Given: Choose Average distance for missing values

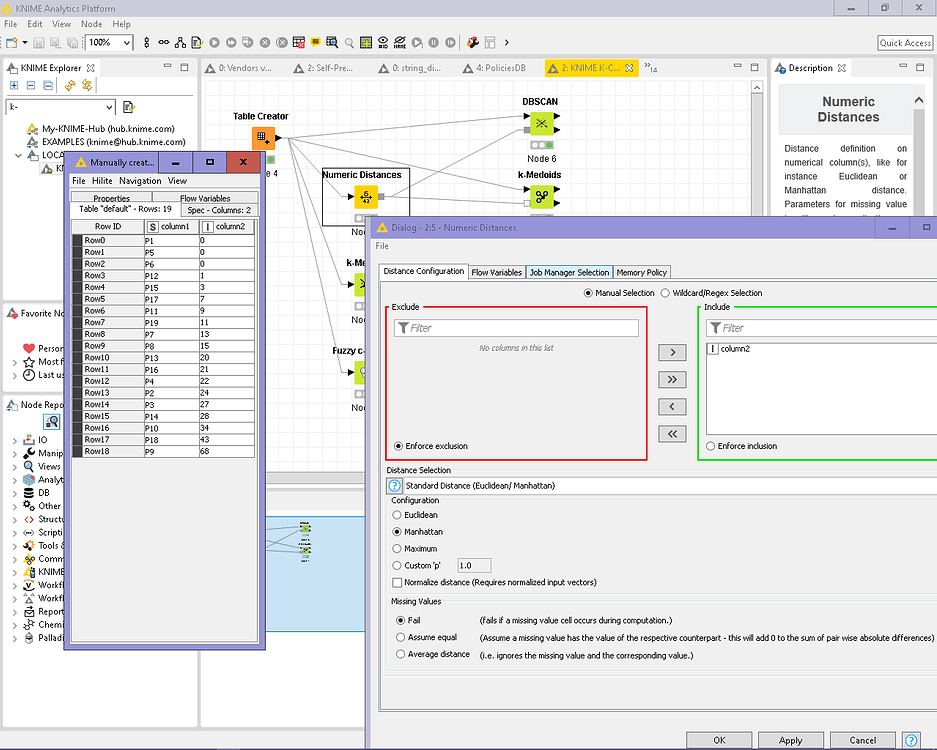Looking at the screenshot, I should point(400,655).
